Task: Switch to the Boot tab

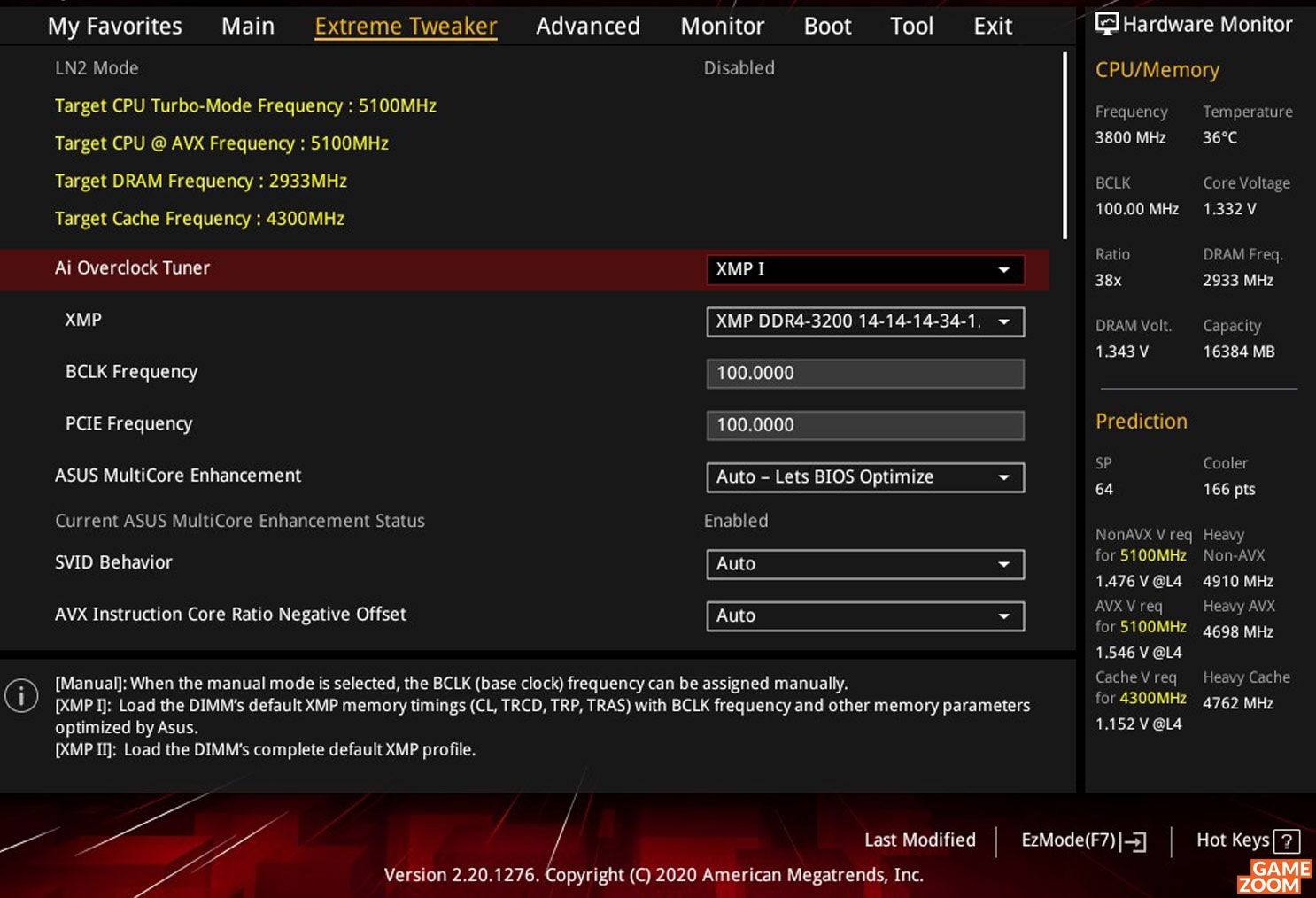Action: 827,27
